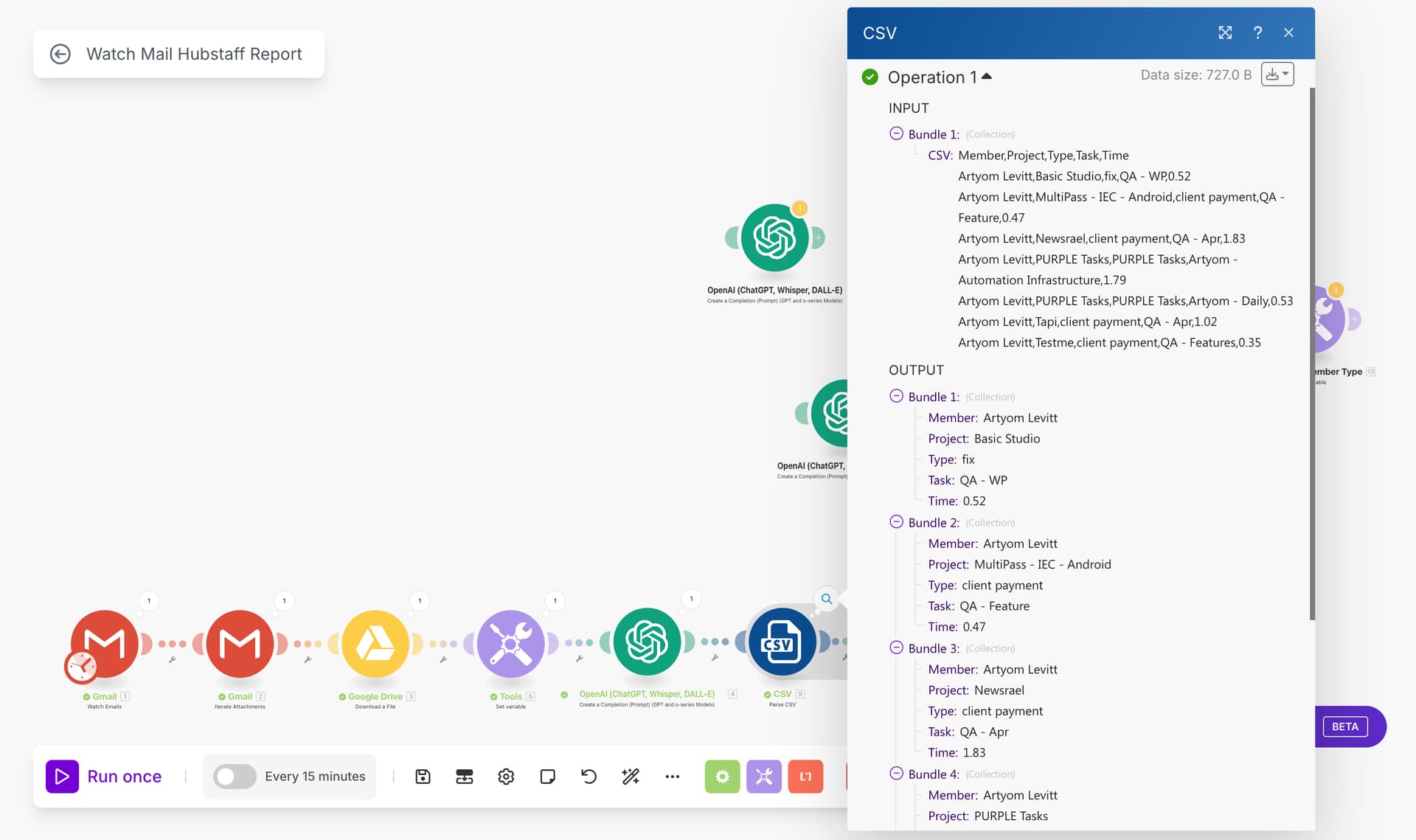Image resolution: width=1416 pixels, height=840 pixels.
Task: Open the Gmail Iterate Attachments module
Action: tap(240, 643)
